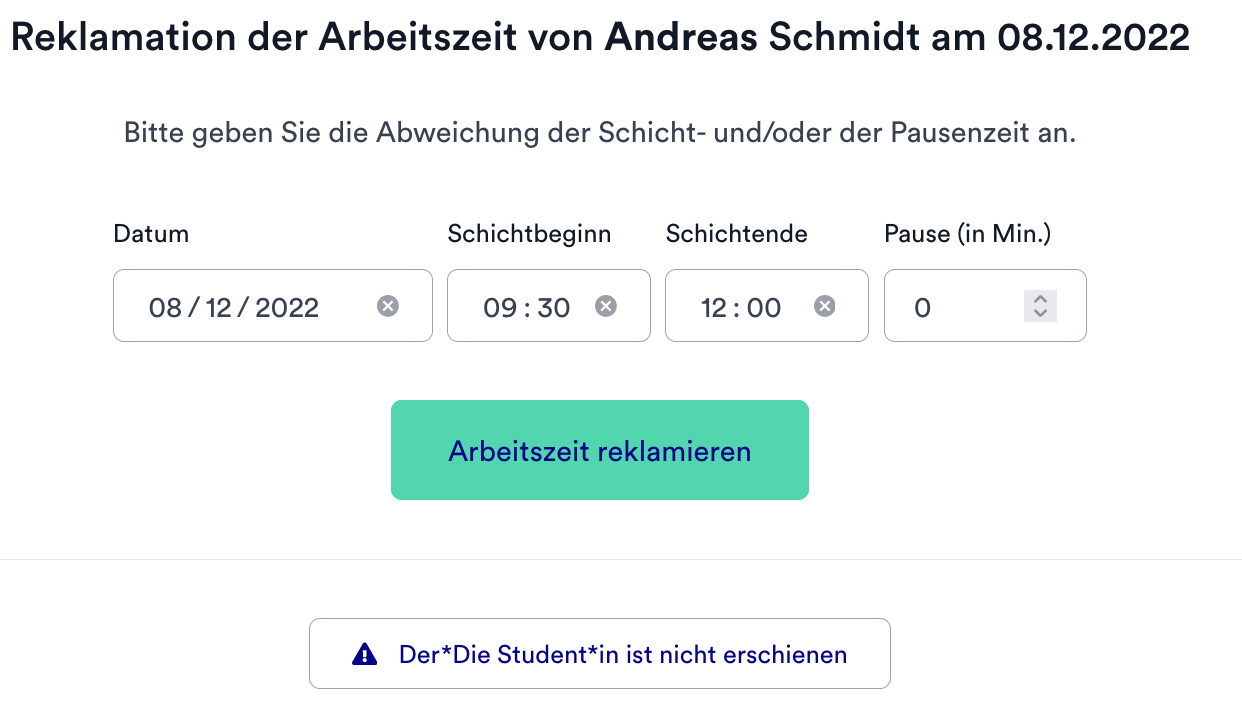Select the minutes 30 in Schichtbeginn
The width and height of the screenshot is (1242, 708).
click(553, 307)
